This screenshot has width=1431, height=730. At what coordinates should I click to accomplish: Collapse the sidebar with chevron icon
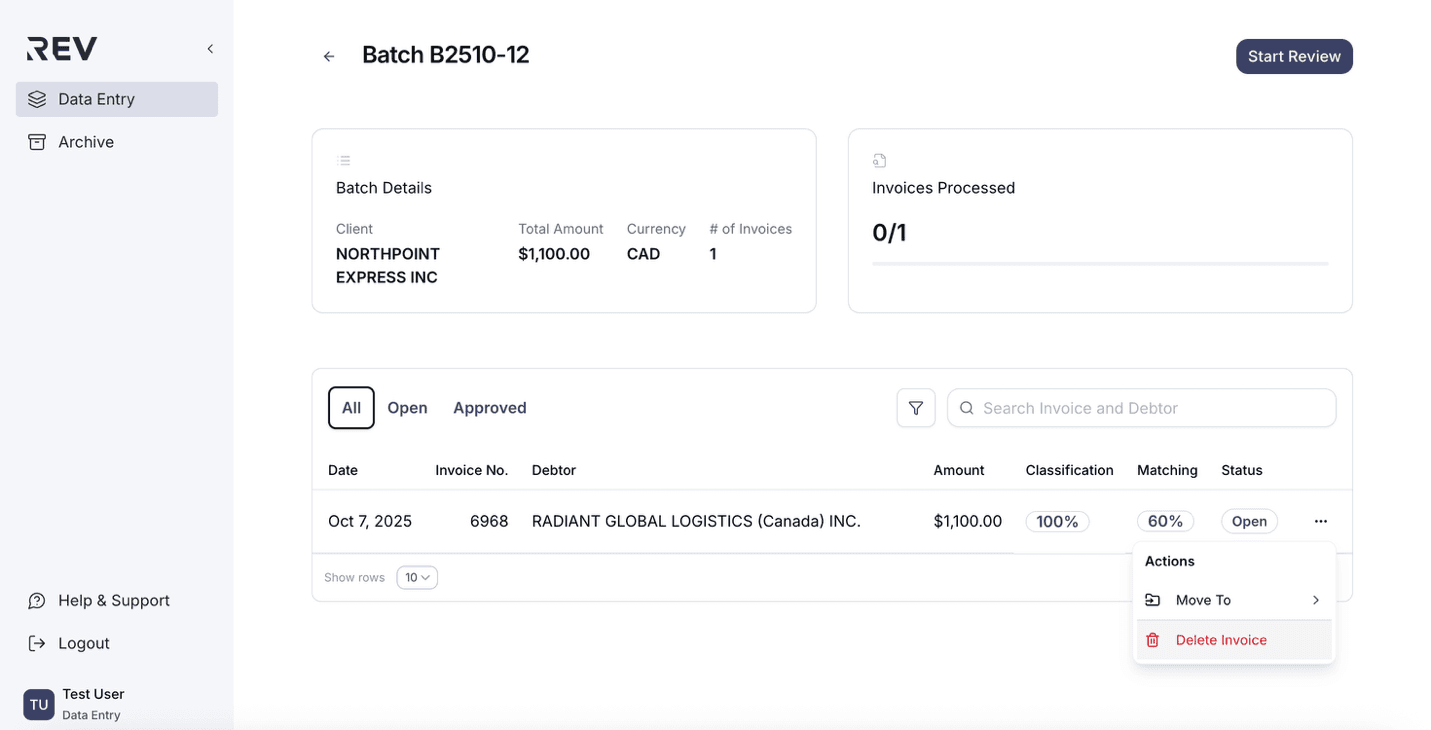pos(210,49)
